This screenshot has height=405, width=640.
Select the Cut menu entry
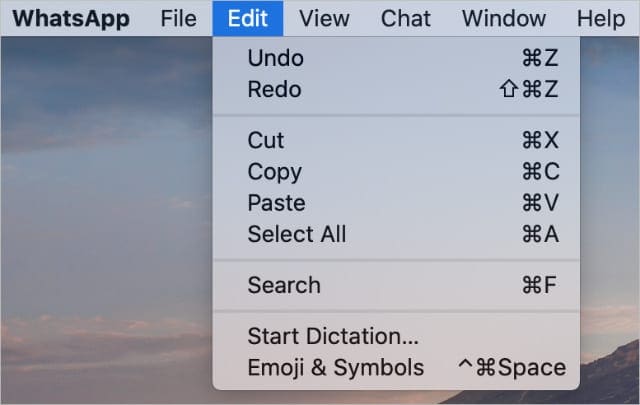pyautogui.click(x=266, y=141)
